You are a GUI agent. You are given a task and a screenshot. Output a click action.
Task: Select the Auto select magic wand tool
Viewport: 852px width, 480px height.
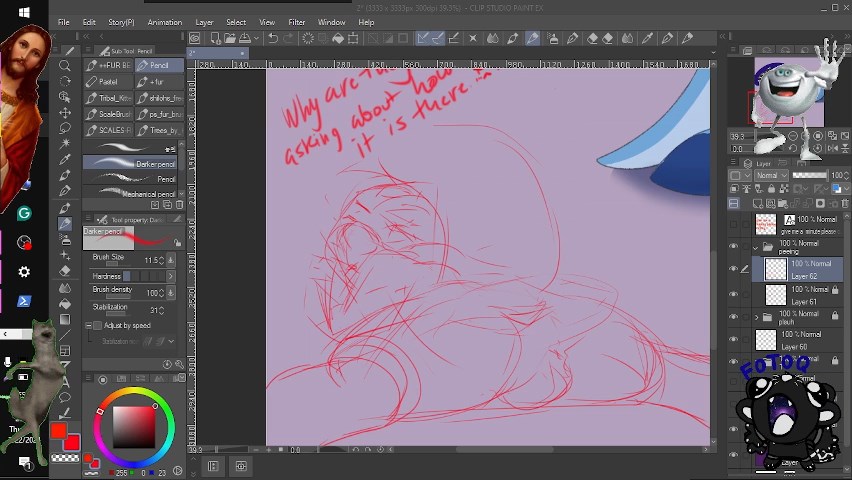coord(65,145)
